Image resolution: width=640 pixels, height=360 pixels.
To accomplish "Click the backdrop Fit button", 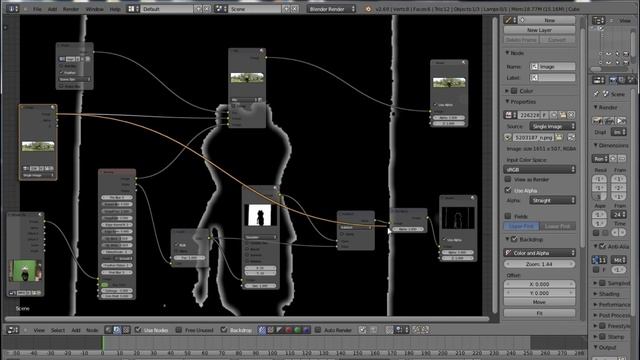I will (539, 313).
